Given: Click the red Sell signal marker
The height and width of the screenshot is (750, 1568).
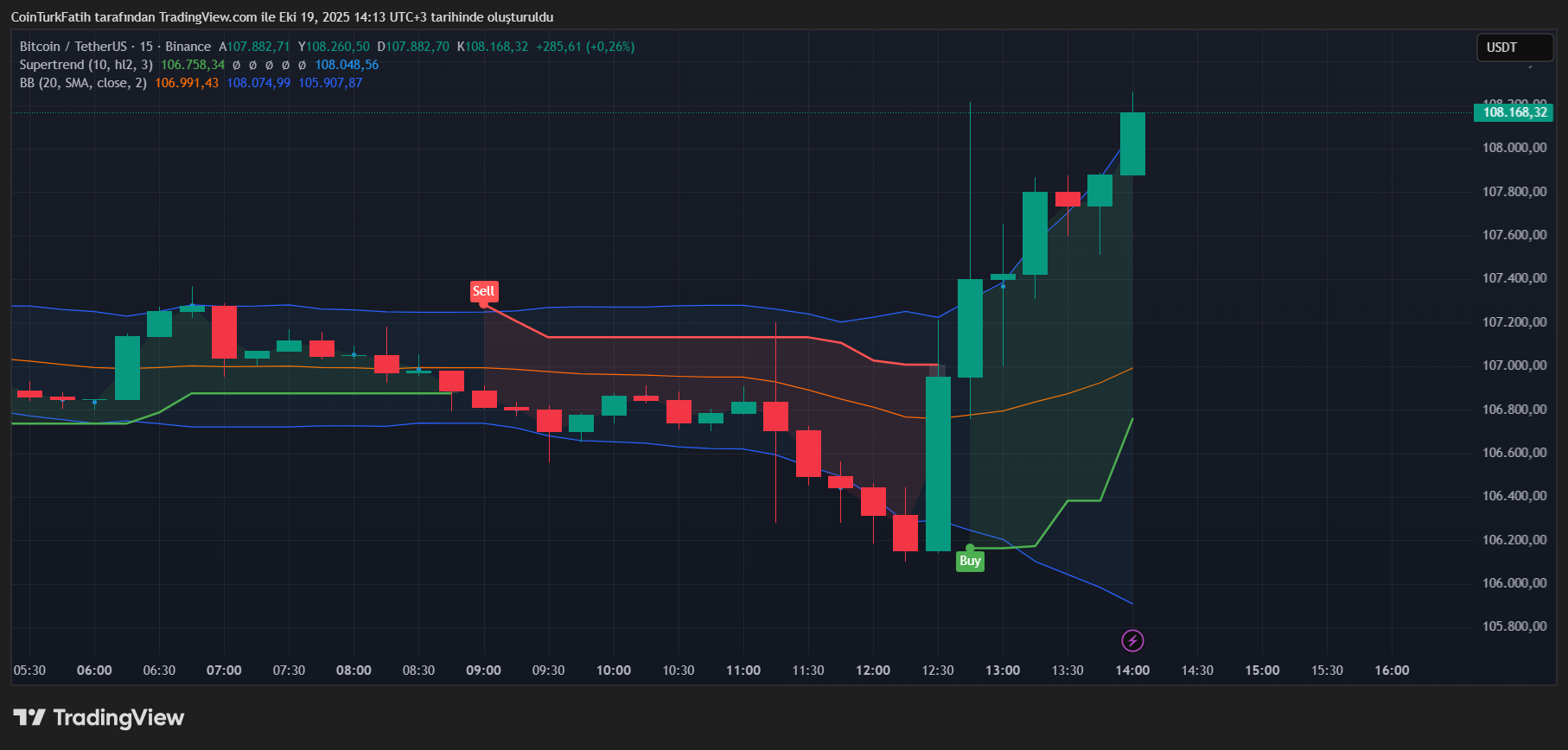Looking at the screenshot, I should [483, 291].
